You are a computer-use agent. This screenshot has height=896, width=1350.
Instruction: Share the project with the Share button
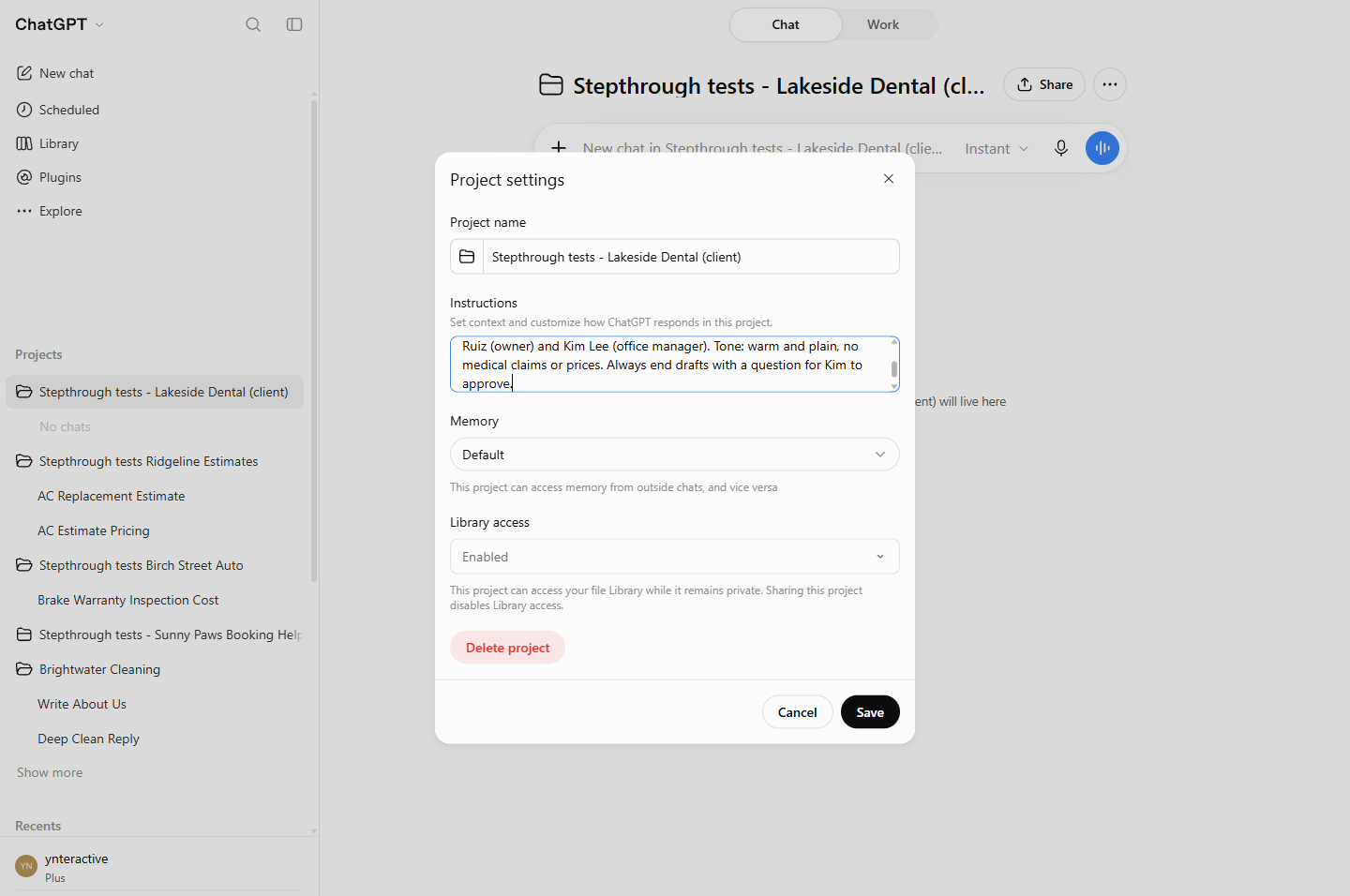point(1044,84)
